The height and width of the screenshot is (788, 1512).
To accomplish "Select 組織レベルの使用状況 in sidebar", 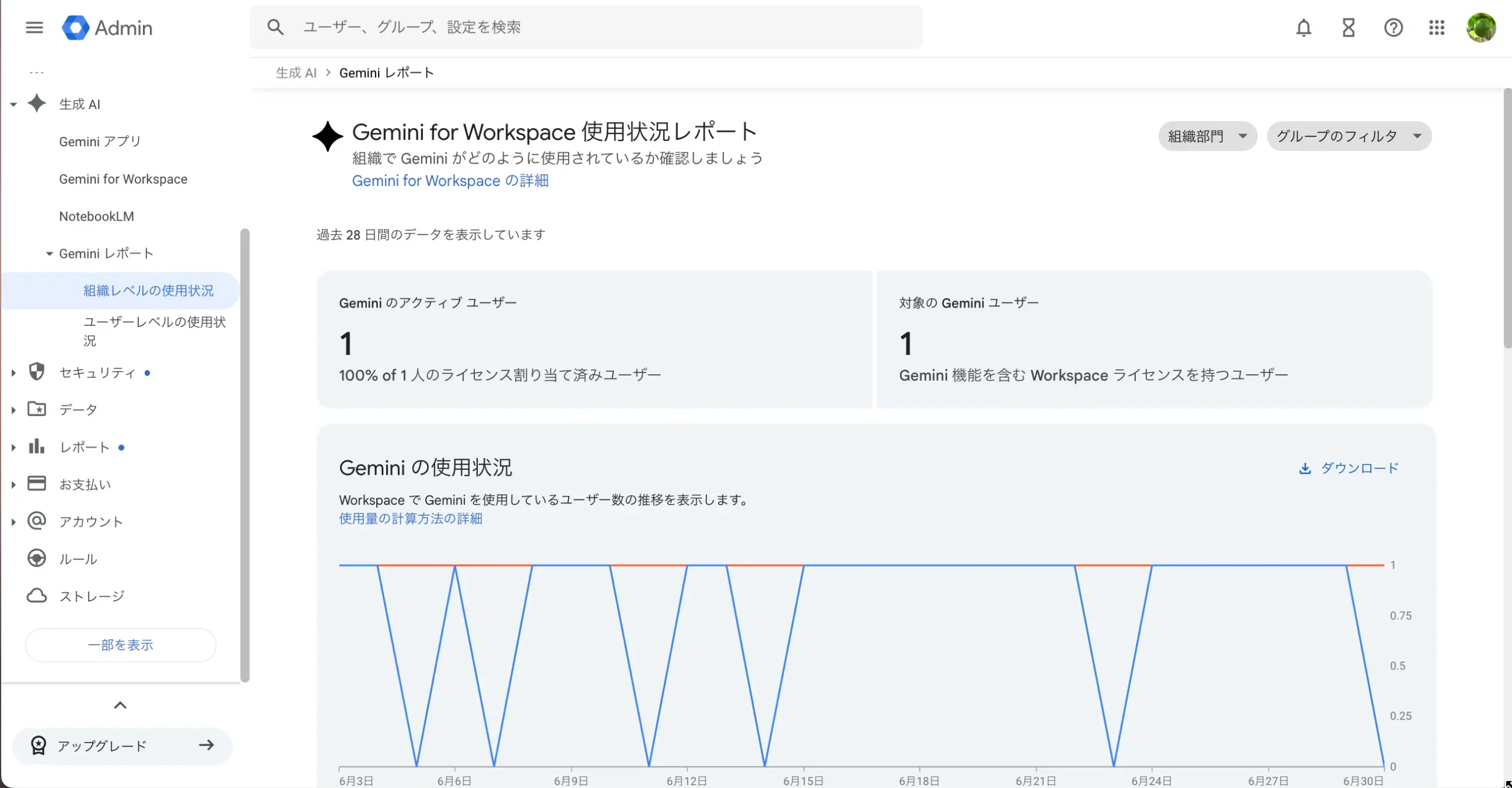I will click(x=120, y=290).
